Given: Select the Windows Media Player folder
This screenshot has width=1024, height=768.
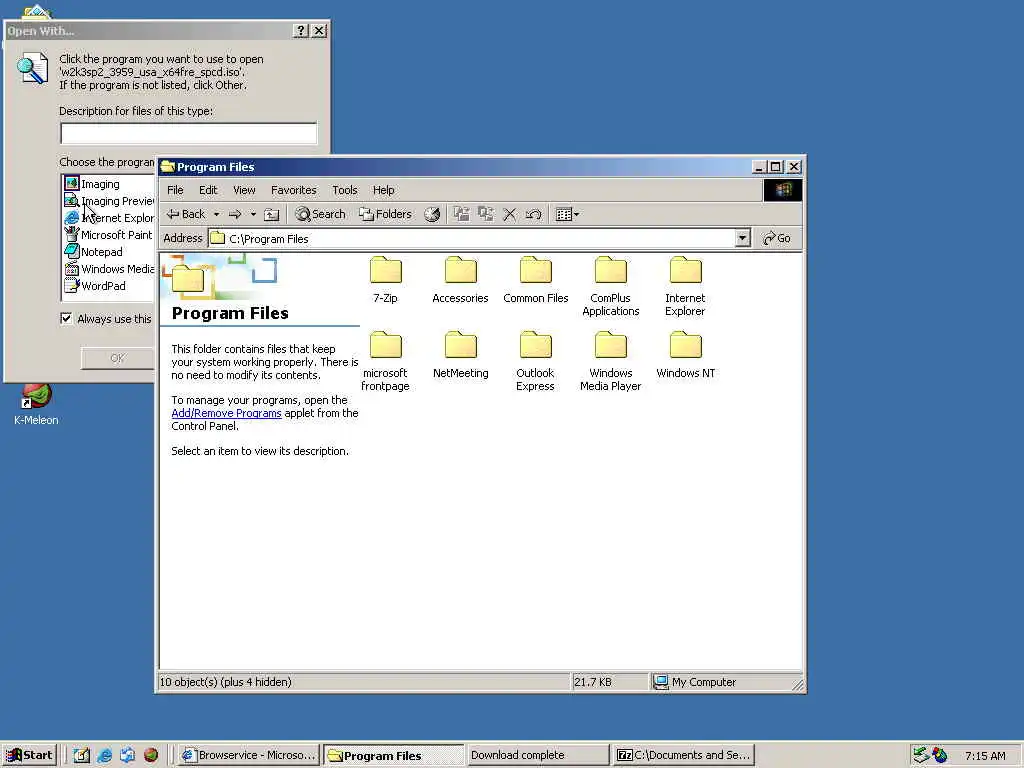Looking at the screenshot, I should tap(611, 362).
